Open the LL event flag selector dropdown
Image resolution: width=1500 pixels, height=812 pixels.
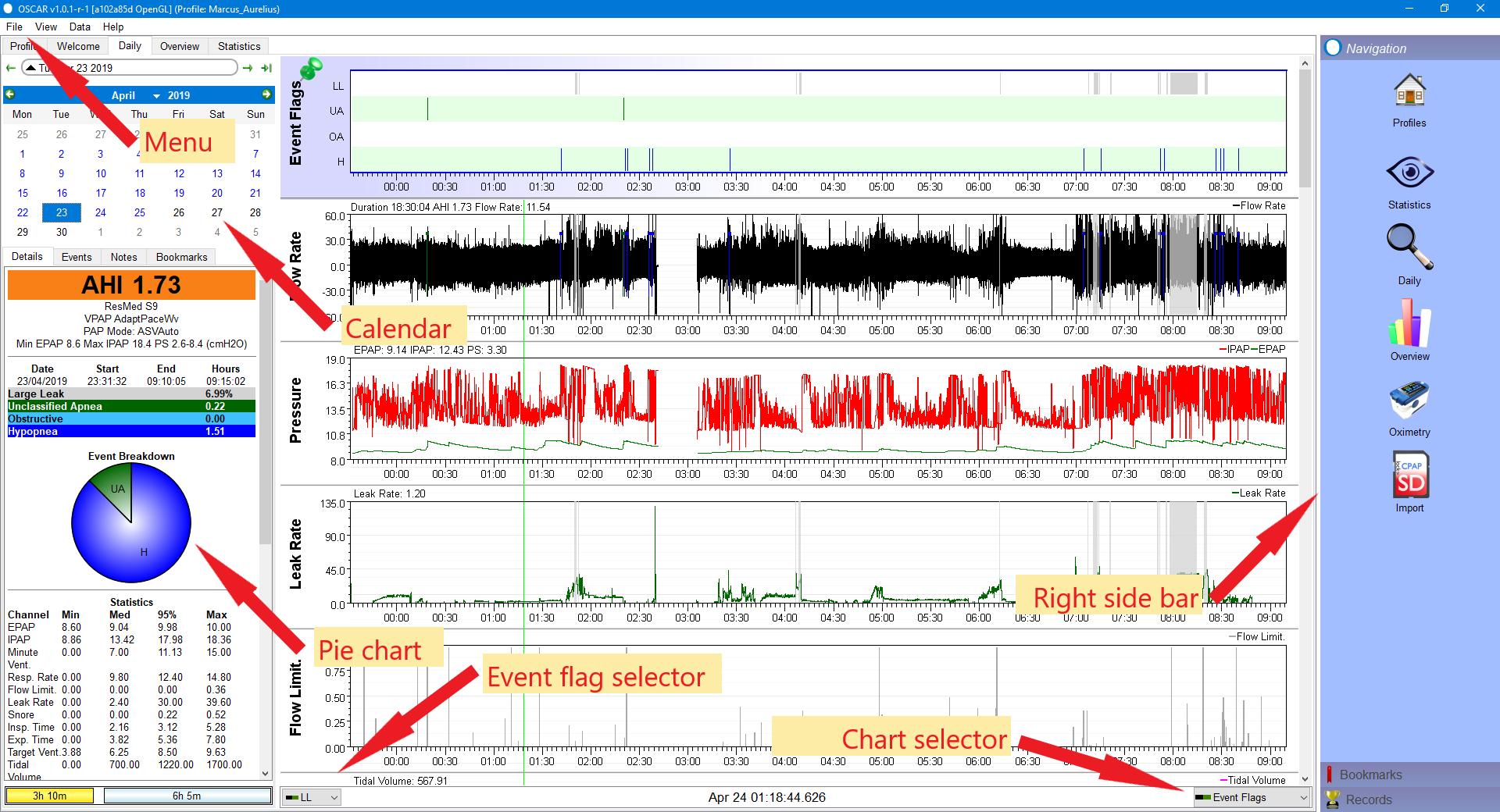point(311,797)
